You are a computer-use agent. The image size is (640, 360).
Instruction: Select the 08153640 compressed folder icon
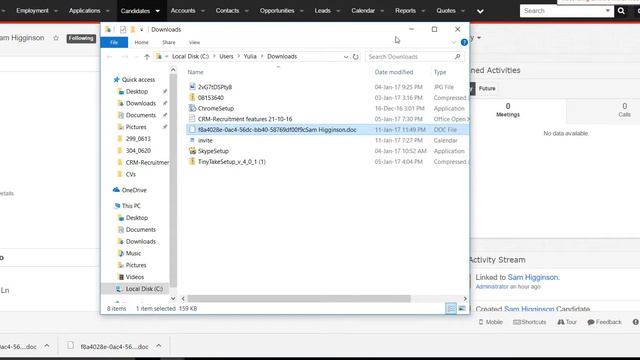(x=192, y=97)
